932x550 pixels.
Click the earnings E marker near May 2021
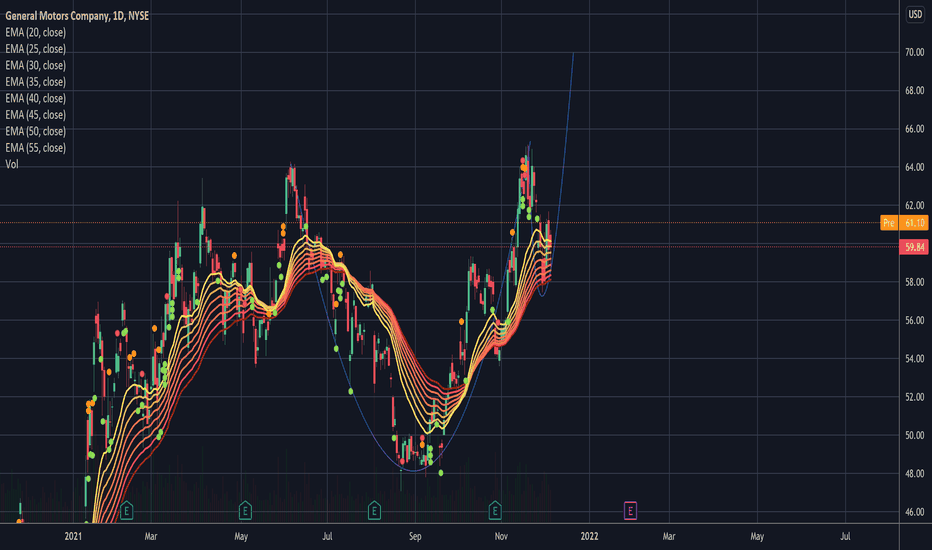pyautogui.click(x=245, y=510)
